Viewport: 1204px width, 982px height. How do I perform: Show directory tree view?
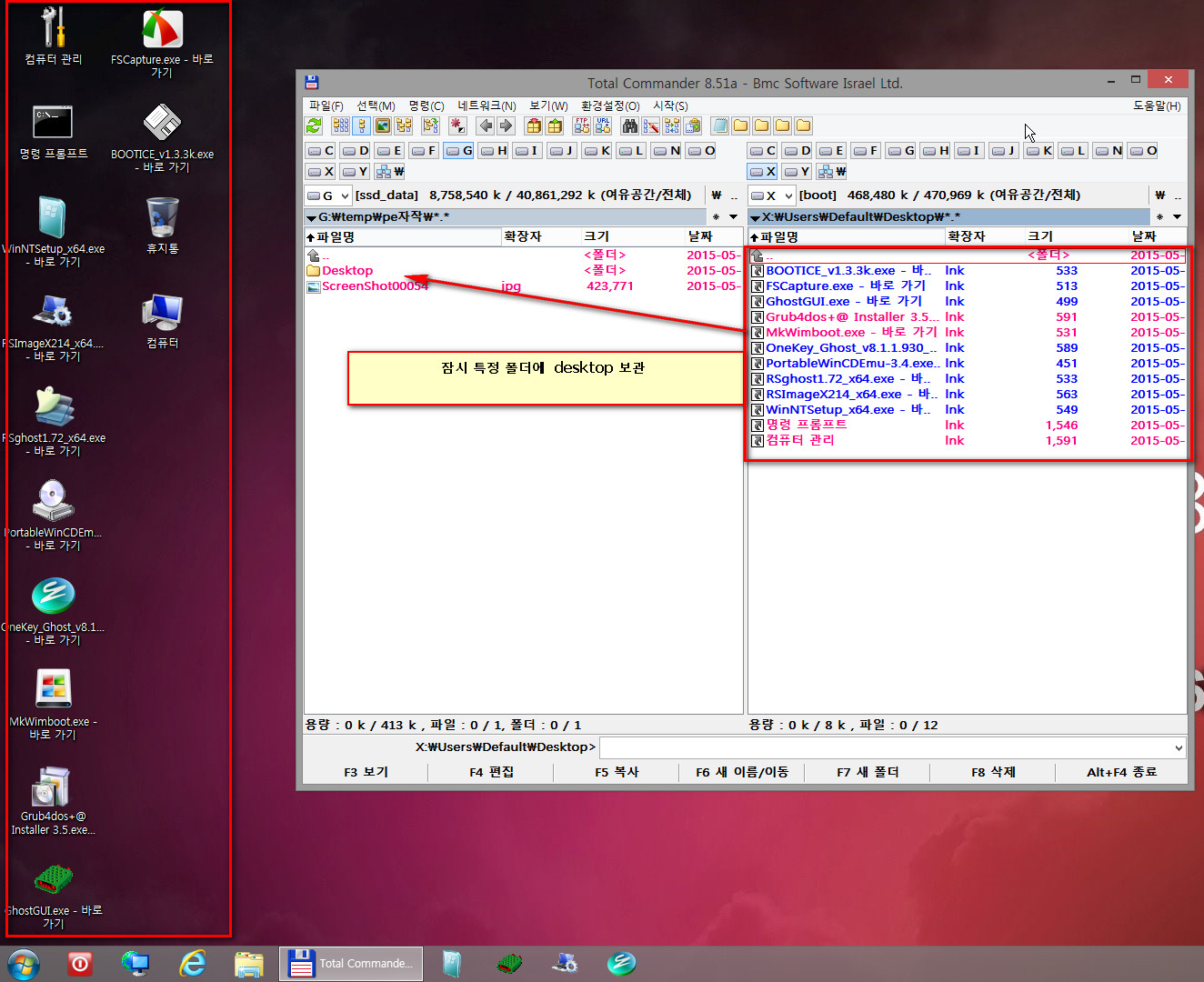404,125
